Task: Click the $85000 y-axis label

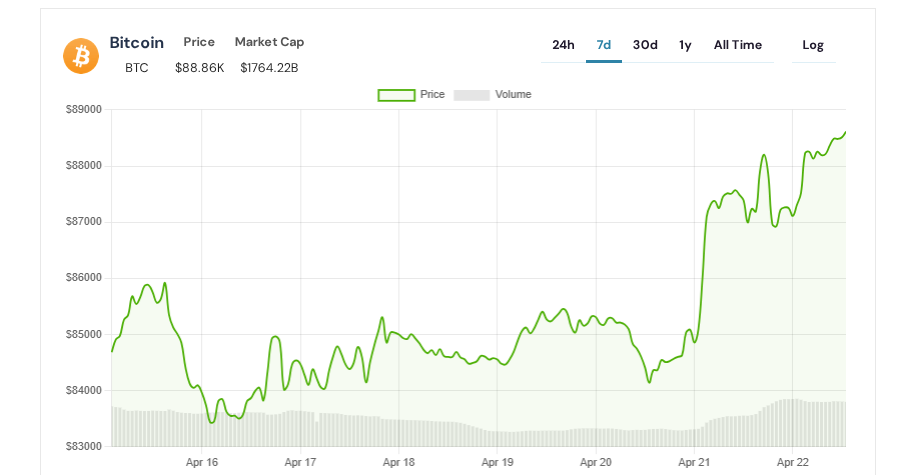Action: click(84, 334)
